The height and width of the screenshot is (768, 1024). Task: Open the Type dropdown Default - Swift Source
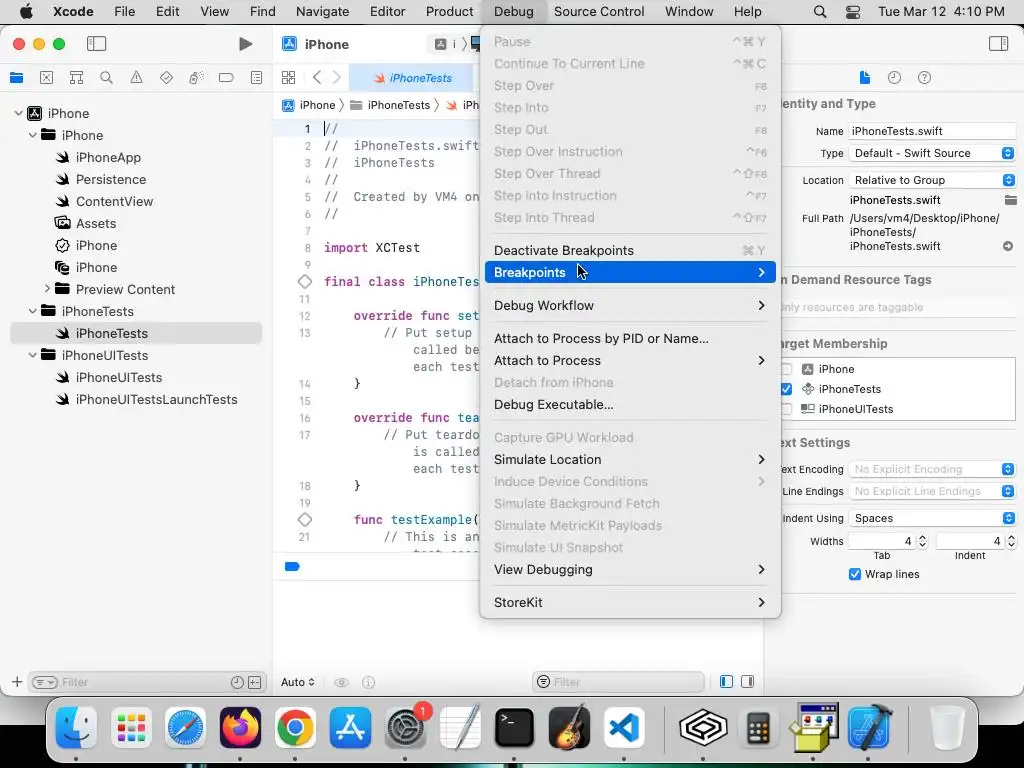[932, 153]
